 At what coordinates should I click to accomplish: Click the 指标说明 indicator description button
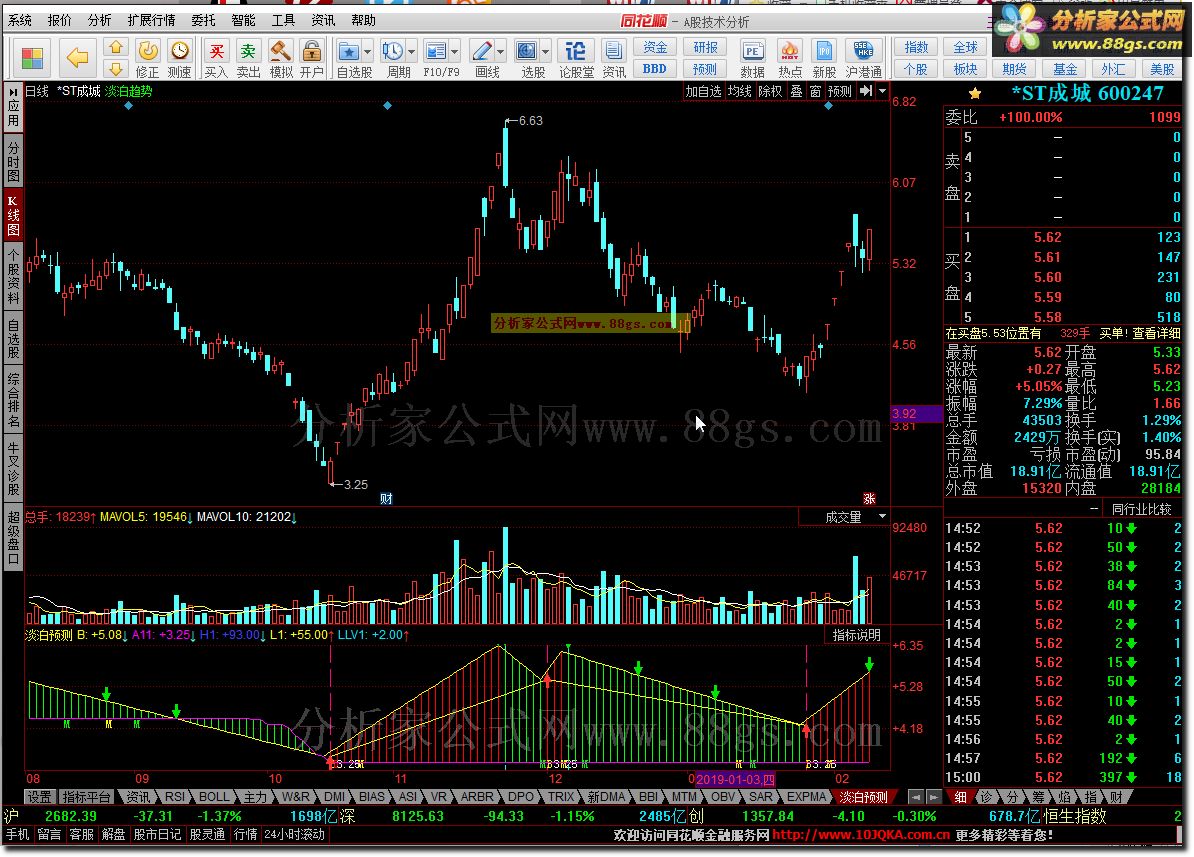[857, 635]
